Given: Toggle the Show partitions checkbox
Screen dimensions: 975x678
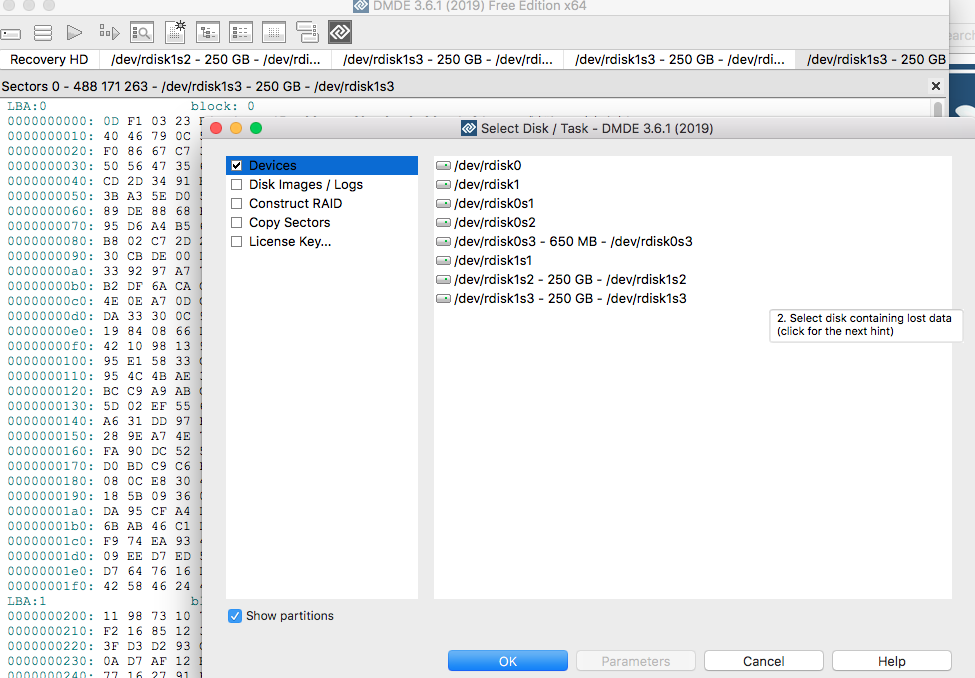Looking at the screenshot, I should click(x=235, y=616).
